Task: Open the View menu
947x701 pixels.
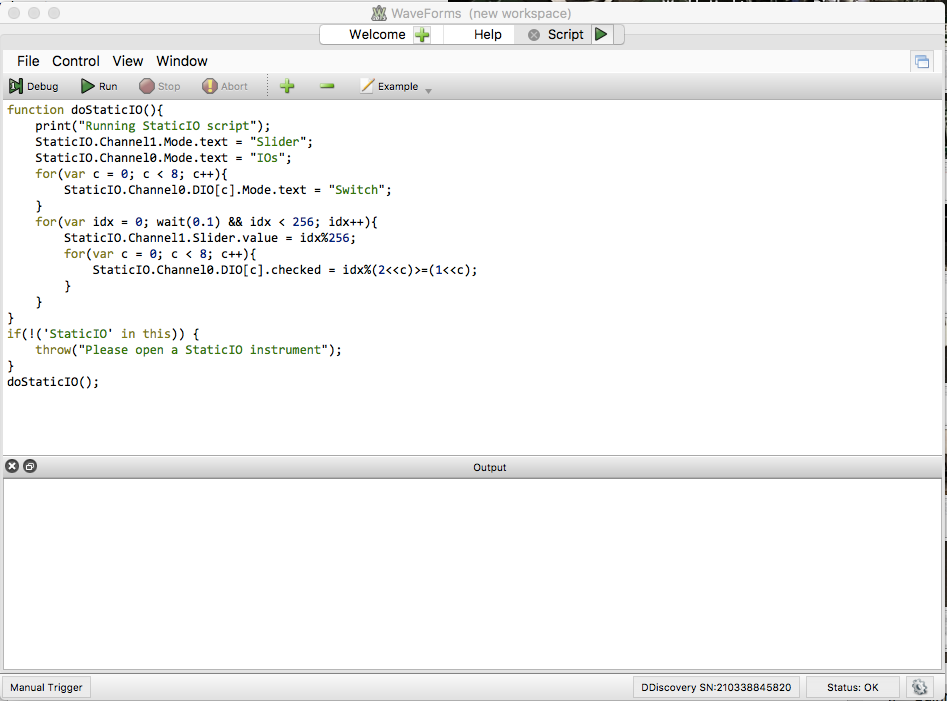Action: [x=127, y=61]
